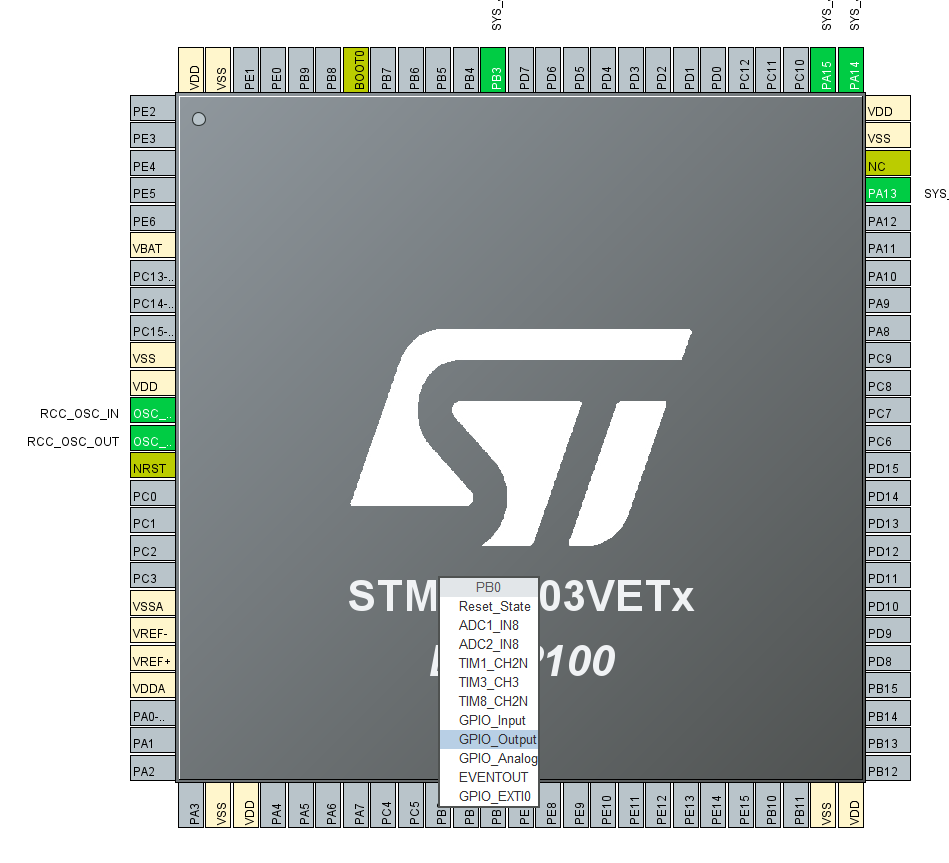949x863 pixels.
Task: Select EVENTOUT for pin PB0
Action: [493, 777]
